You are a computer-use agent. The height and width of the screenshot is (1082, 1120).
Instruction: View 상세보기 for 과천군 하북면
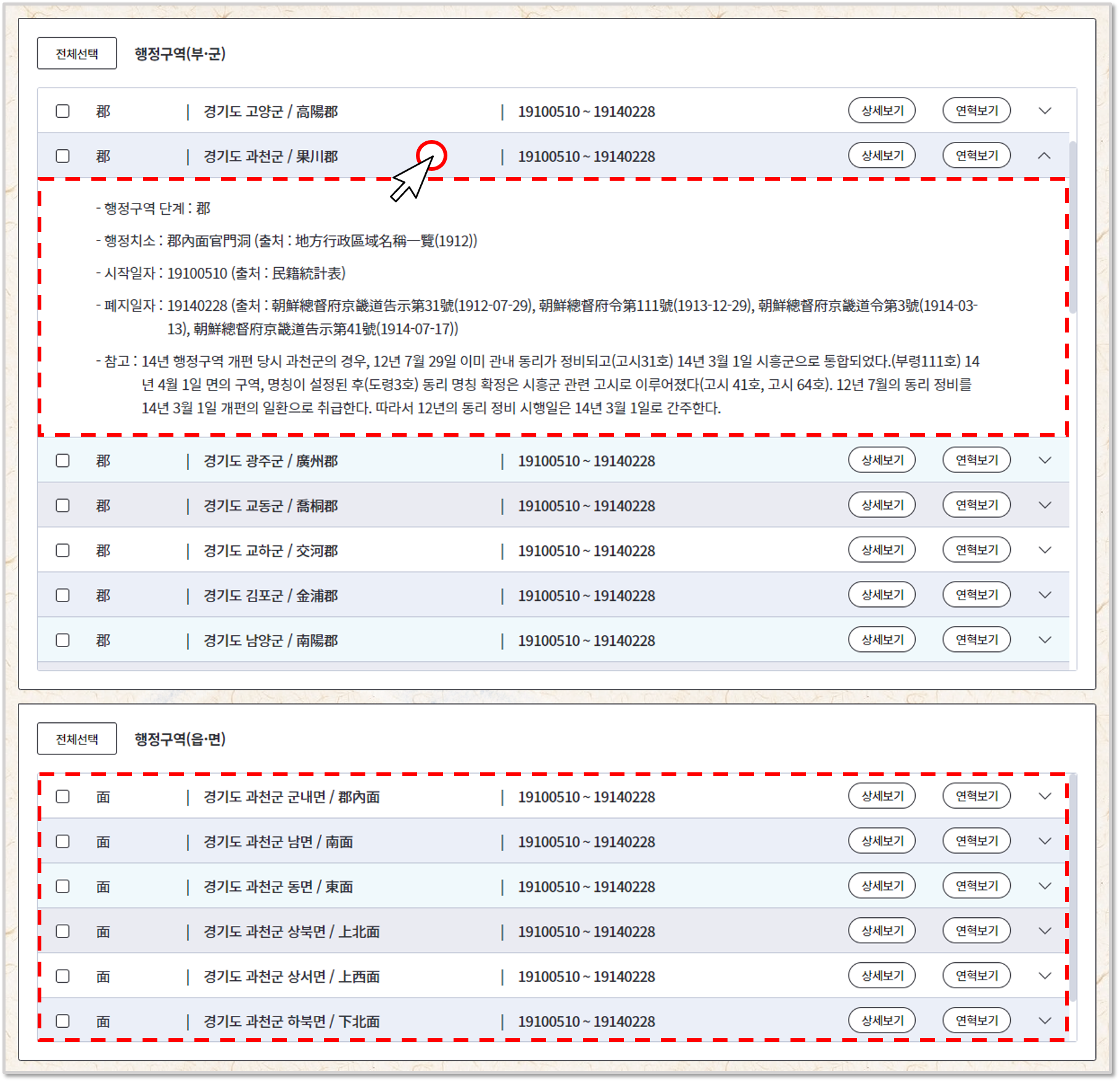pyautogui.click(x=882, y=1021)
